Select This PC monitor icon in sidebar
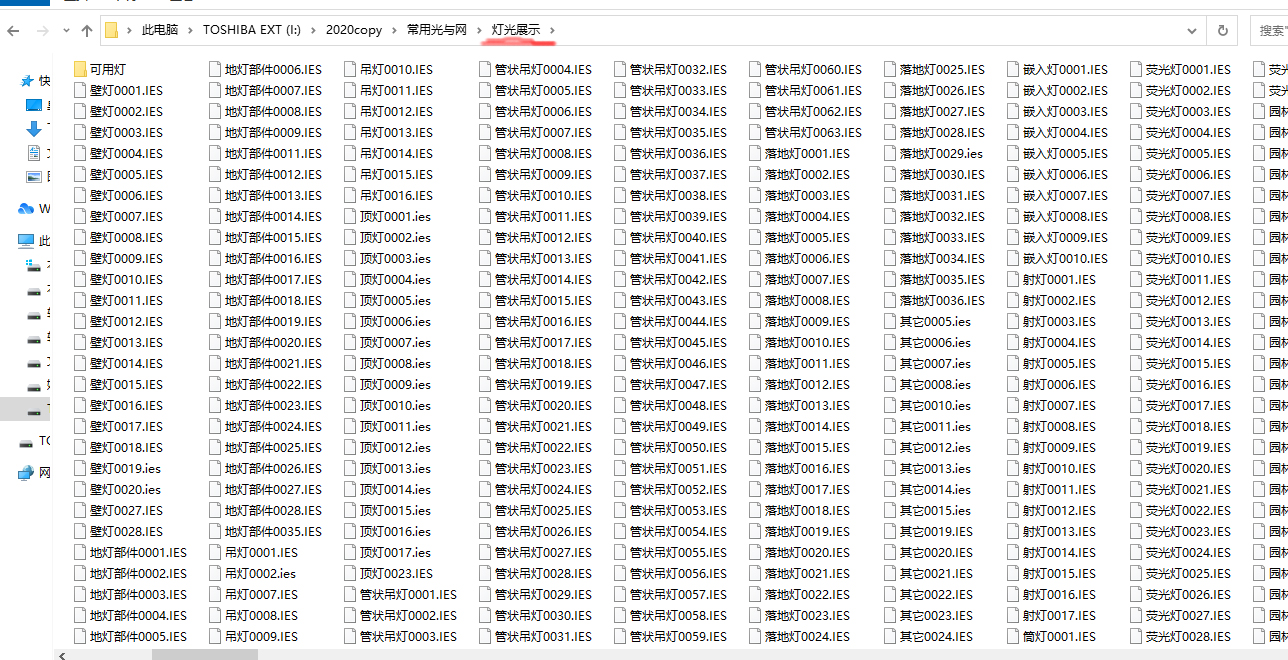 tap(27, 241)
